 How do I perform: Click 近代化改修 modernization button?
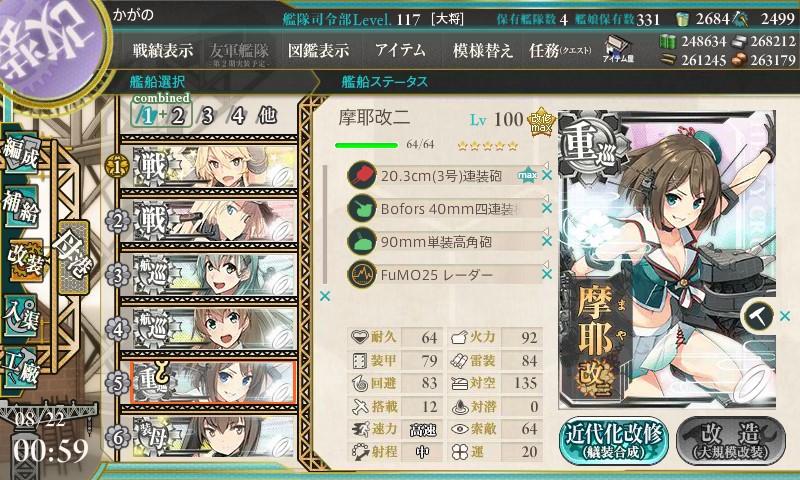point(614,441)
